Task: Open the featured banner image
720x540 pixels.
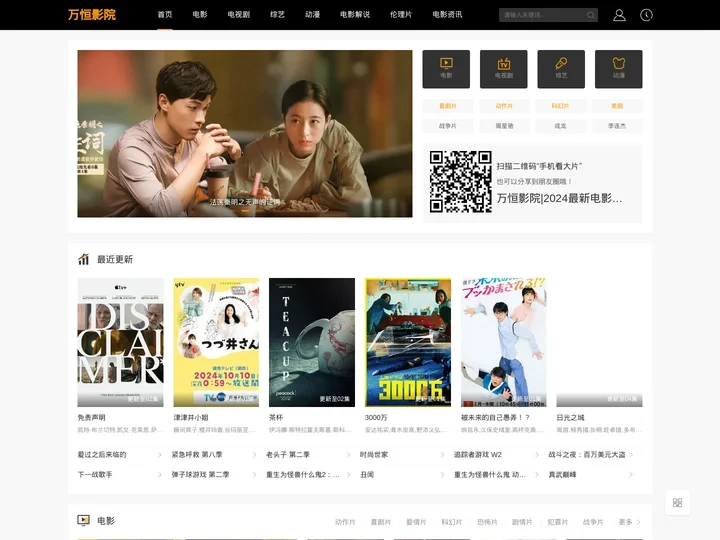Action: (245, 134)
